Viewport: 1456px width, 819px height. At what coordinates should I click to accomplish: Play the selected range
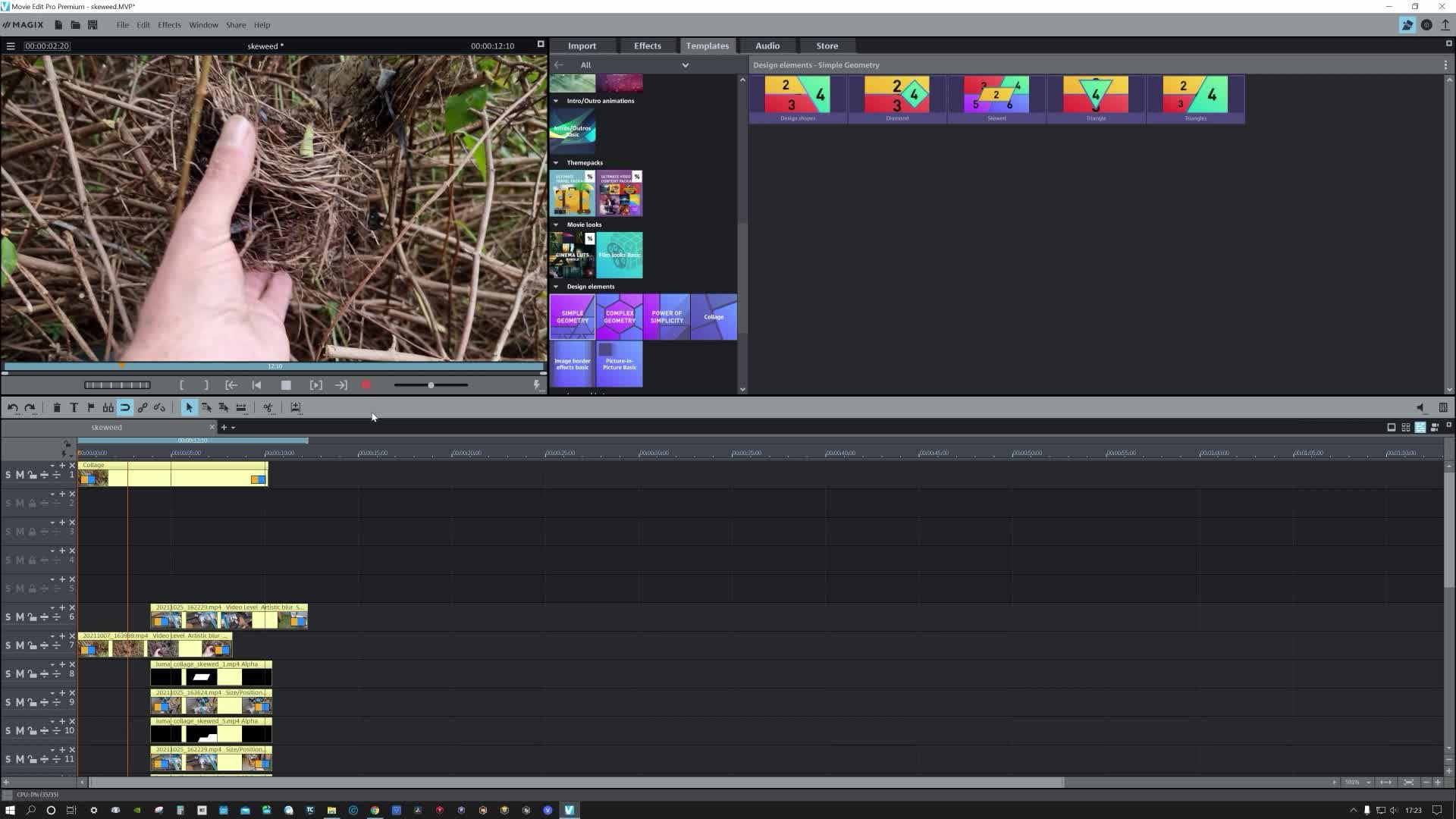tap(316, 385)
